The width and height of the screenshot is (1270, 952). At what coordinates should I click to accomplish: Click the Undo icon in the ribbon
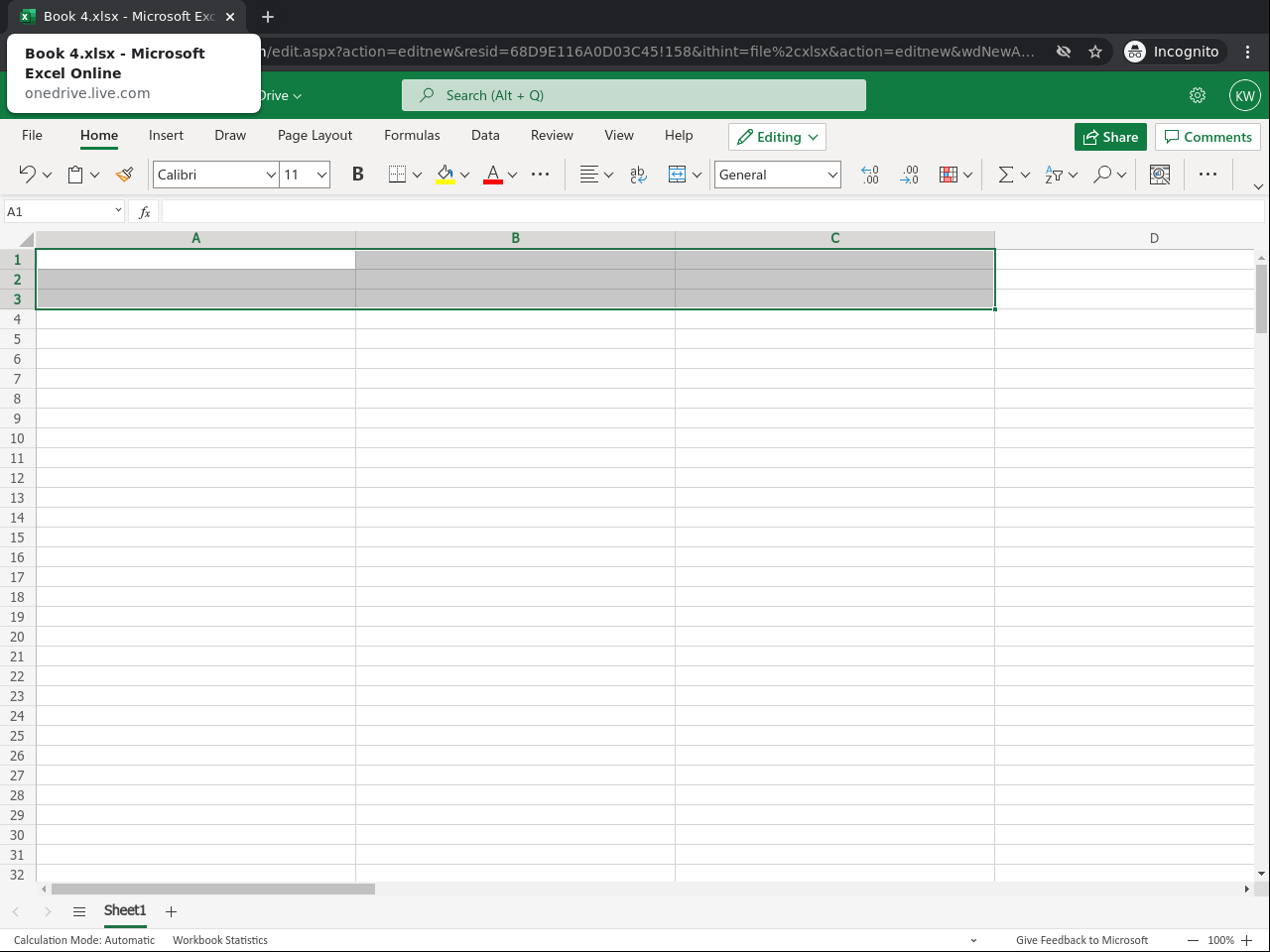(x=27, y=175)
